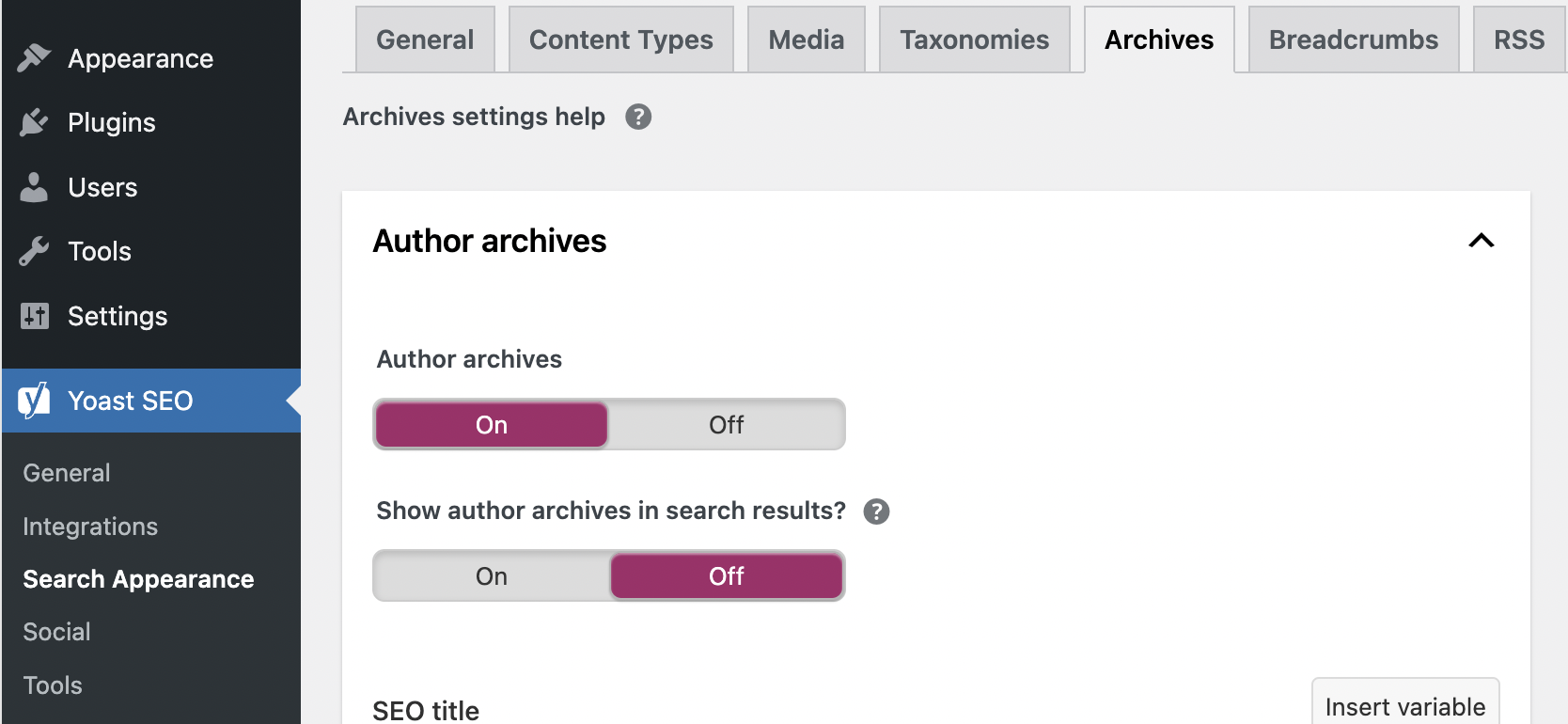This screenshot has height=724, width=1568.
Task: Click the Yoast SEO logo icon
Action: point(34,401)
